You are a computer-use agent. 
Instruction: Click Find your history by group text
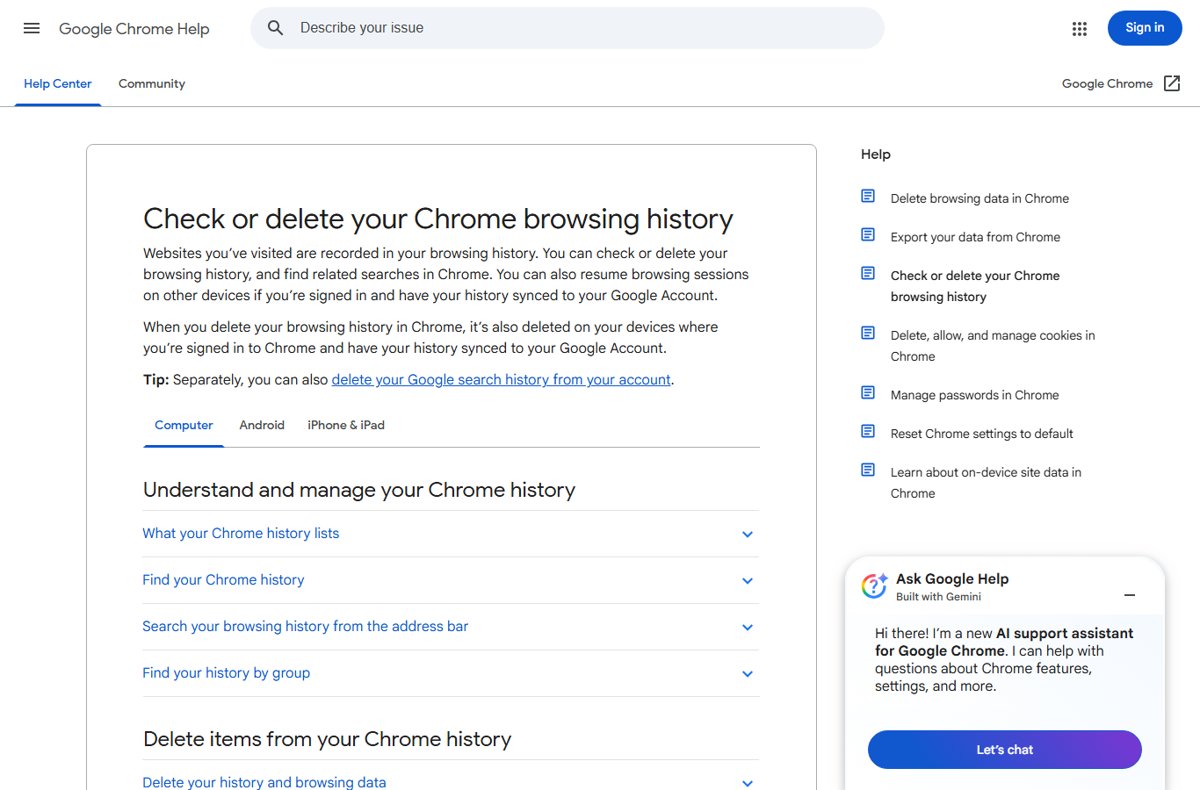pyautogui.click(x=226, y=673)
